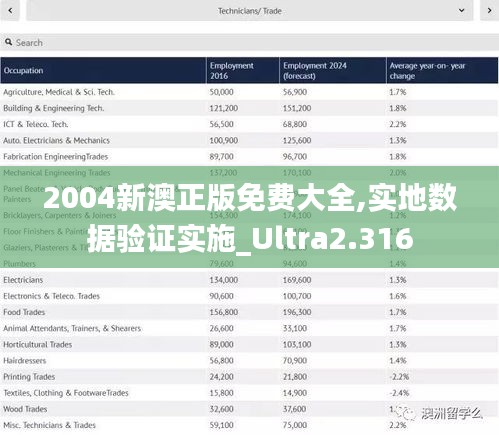Image resolution: width=499 pixels, height=435 pixels.
Task: Select the ICT & Teleco. Tech. row
Action: (x=249, y=124)
